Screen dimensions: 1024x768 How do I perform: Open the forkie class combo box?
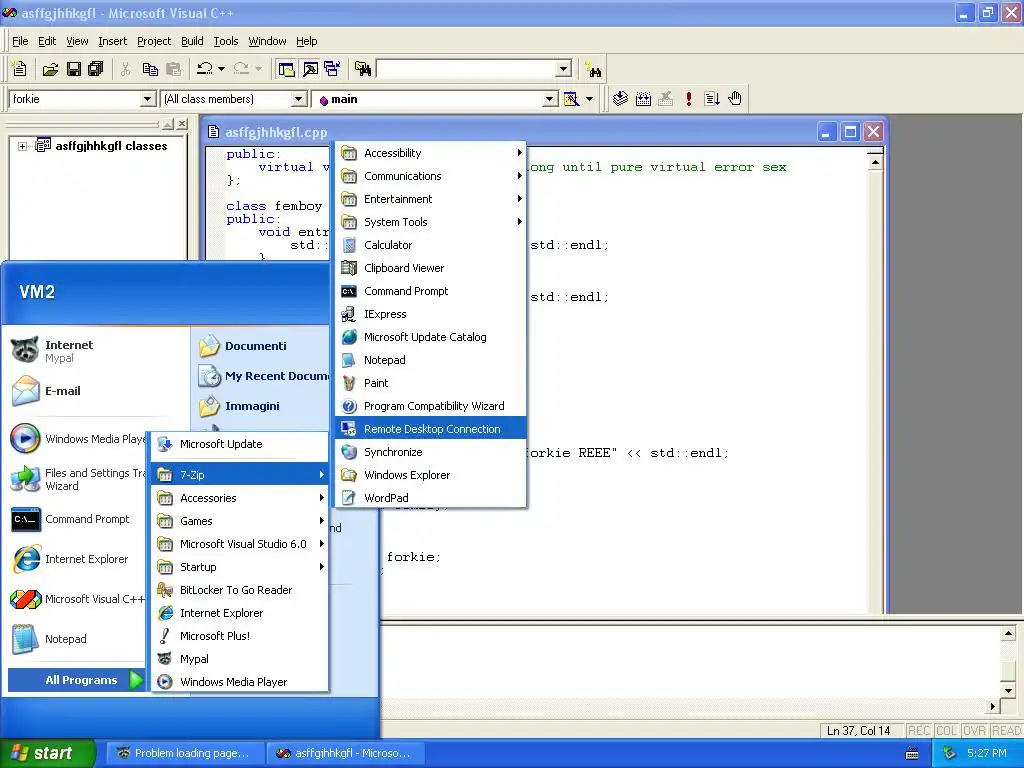[x=82, y=99]
